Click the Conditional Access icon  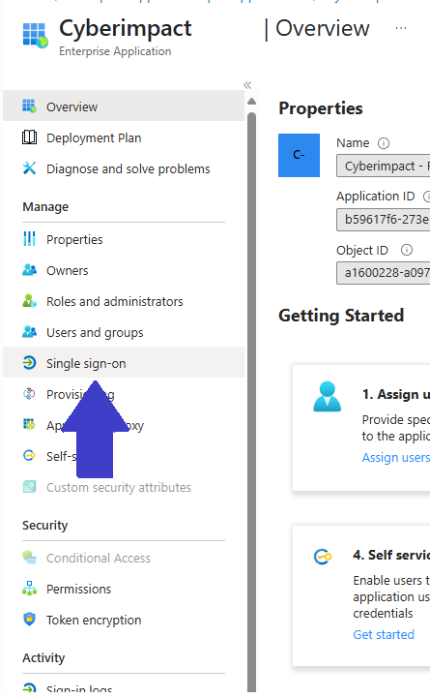(x=29, y=557)
